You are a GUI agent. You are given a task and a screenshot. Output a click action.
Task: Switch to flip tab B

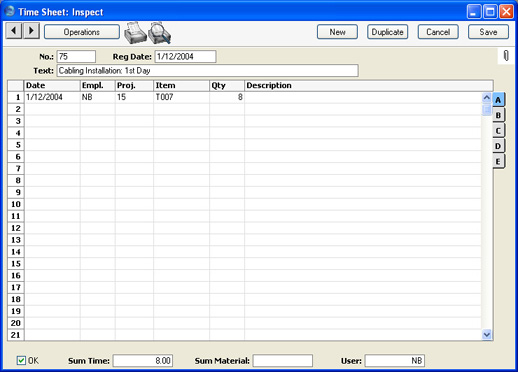498,115
